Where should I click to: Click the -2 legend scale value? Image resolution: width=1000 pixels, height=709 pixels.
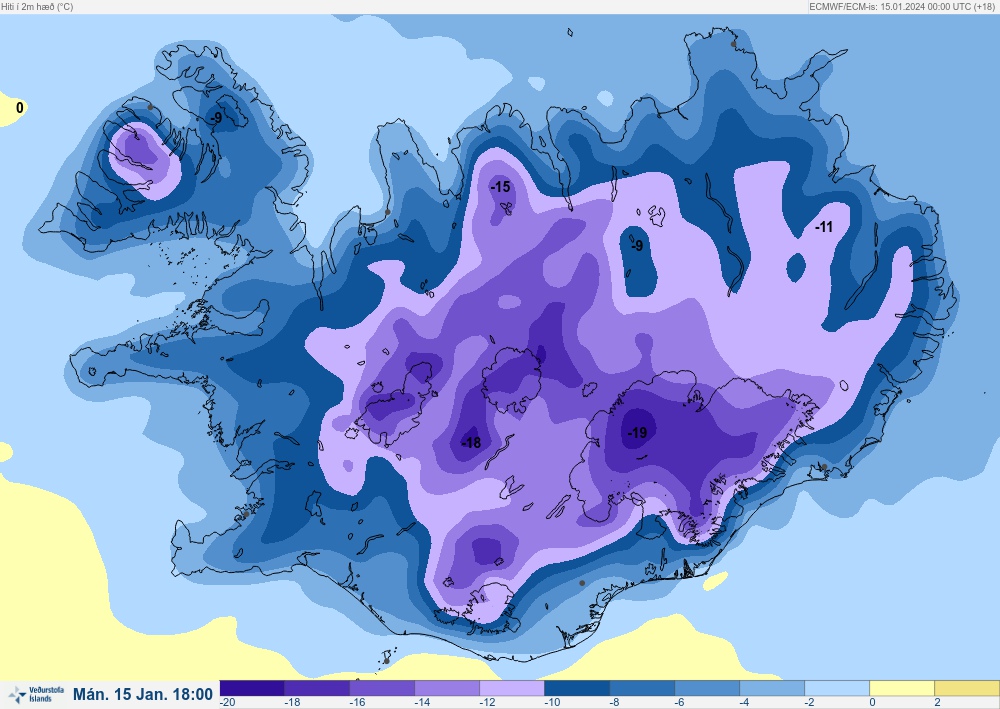point(809,703)
